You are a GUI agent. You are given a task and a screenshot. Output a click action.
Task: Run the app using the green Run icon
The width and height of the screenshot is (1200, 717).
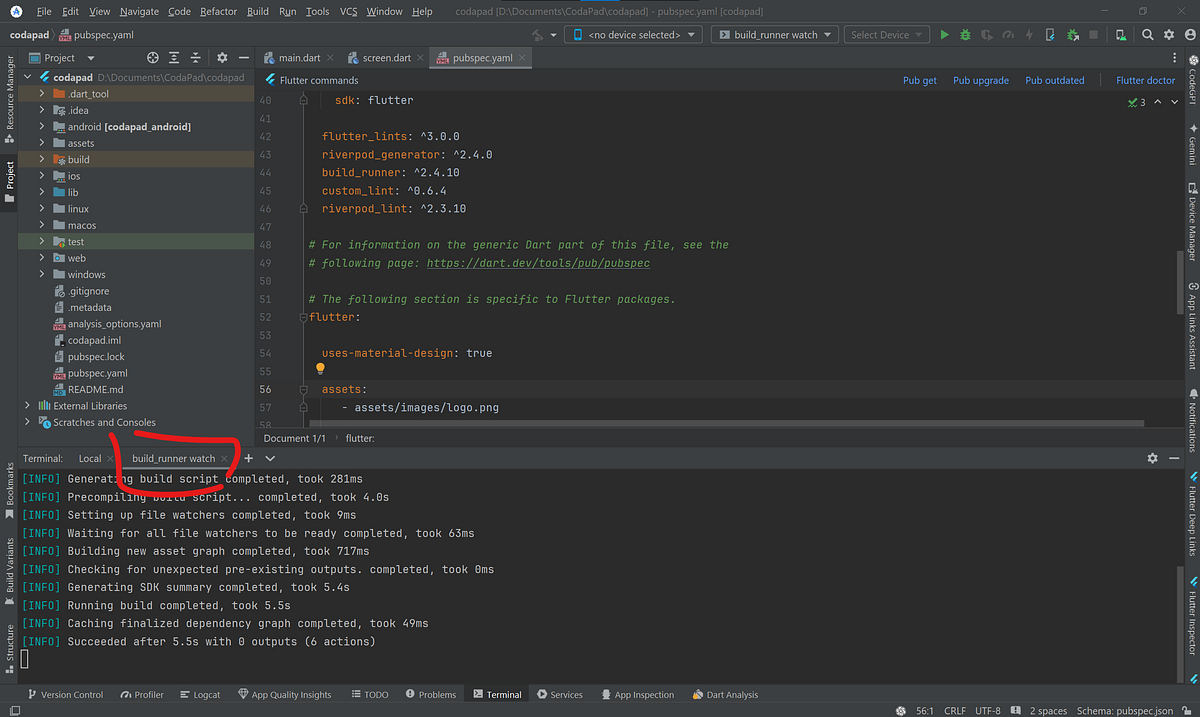(x=944, y=34)
